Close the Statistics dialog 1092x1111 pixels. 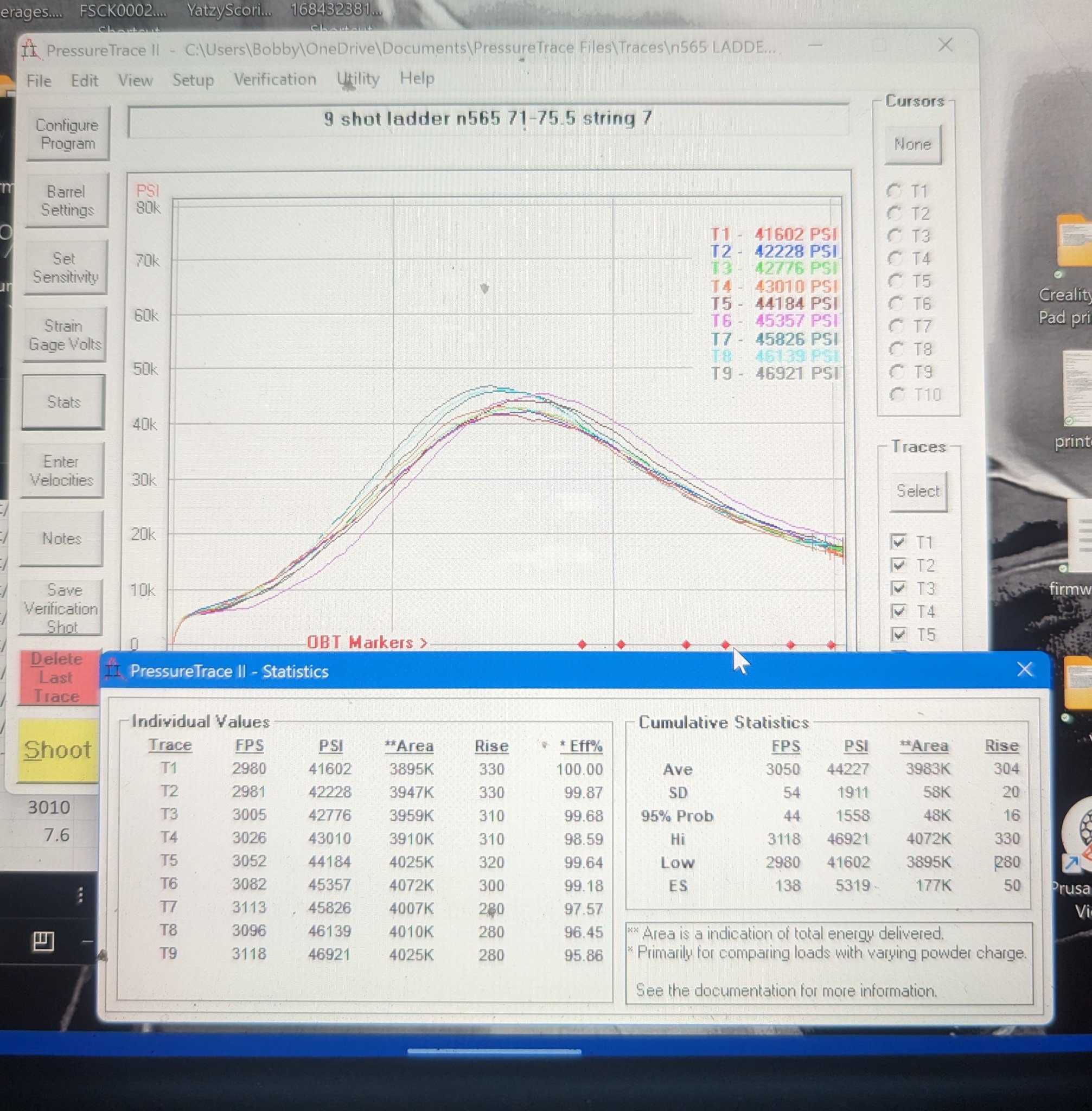click(x=1025, y=669)
